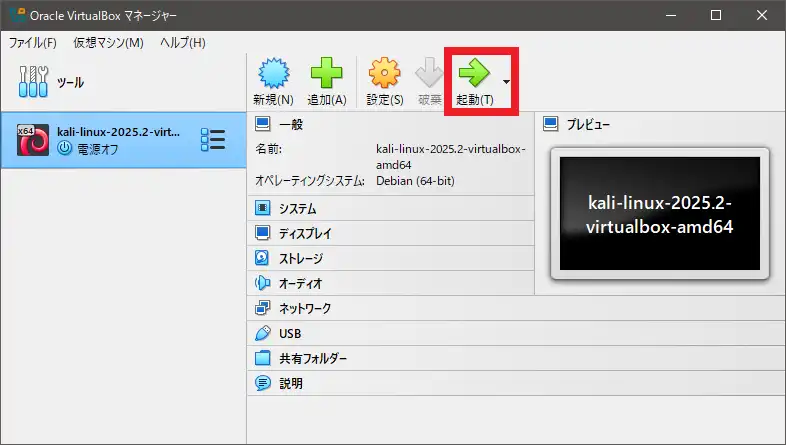Click the Kali x64 OS icon
This screenshot has height=445, width=786.
tap(33, 140)
